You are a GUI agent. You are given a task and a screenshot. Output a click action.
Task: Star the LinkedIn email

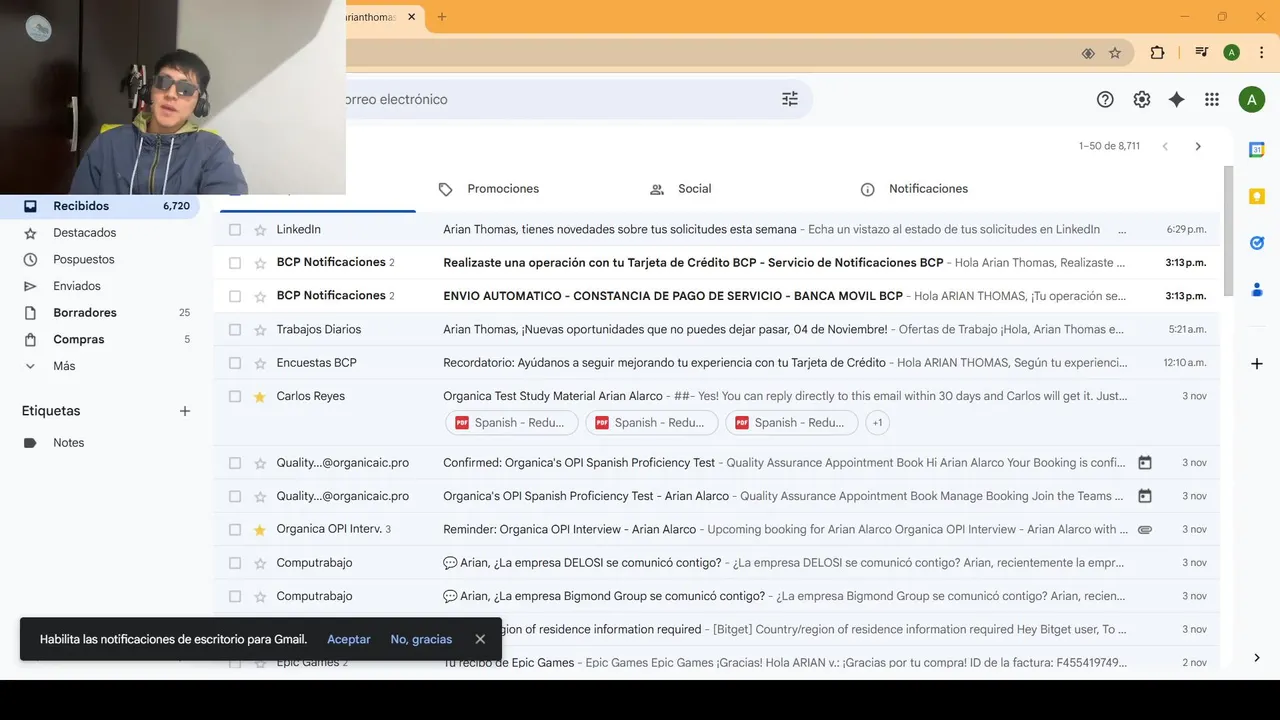pyautogui.click(x=260, y=230)
